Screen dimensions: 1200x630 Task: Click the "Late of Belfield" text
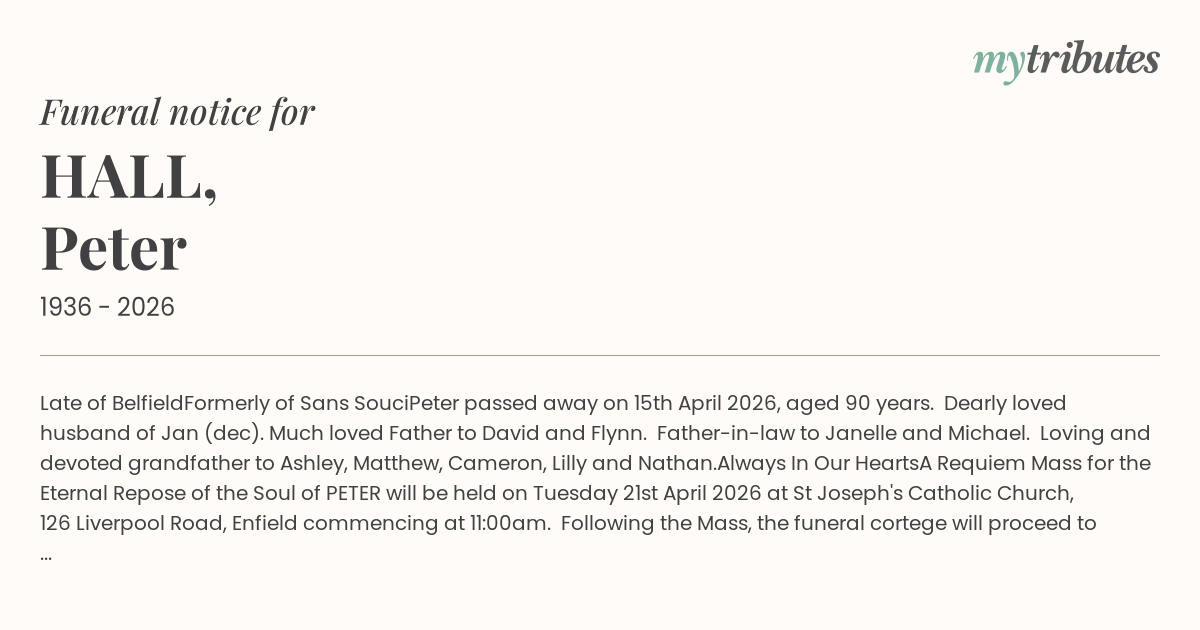coord(111,404)
